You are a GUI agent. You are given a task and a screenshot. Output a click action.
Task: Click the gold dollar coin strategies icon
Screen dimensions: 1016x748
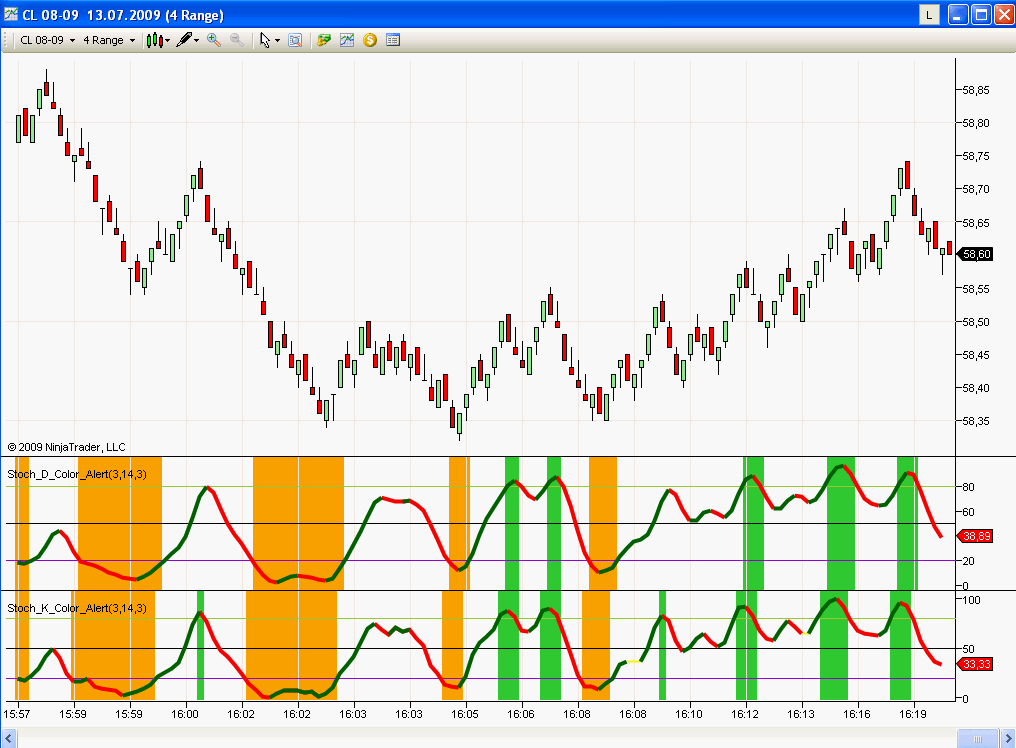pos(370,40)
